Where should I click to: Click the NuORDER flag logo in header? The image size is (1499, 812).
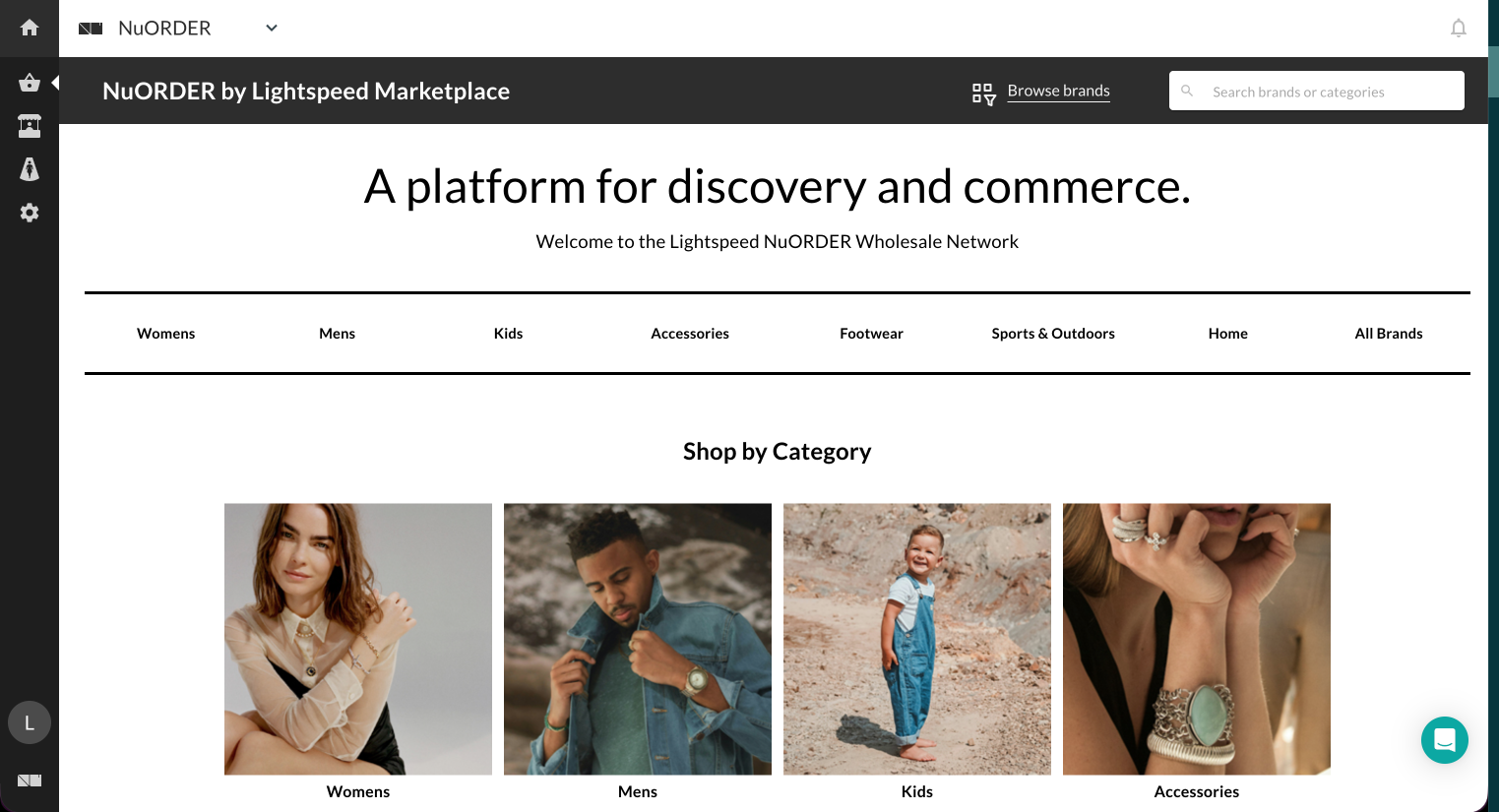[91, 29]
